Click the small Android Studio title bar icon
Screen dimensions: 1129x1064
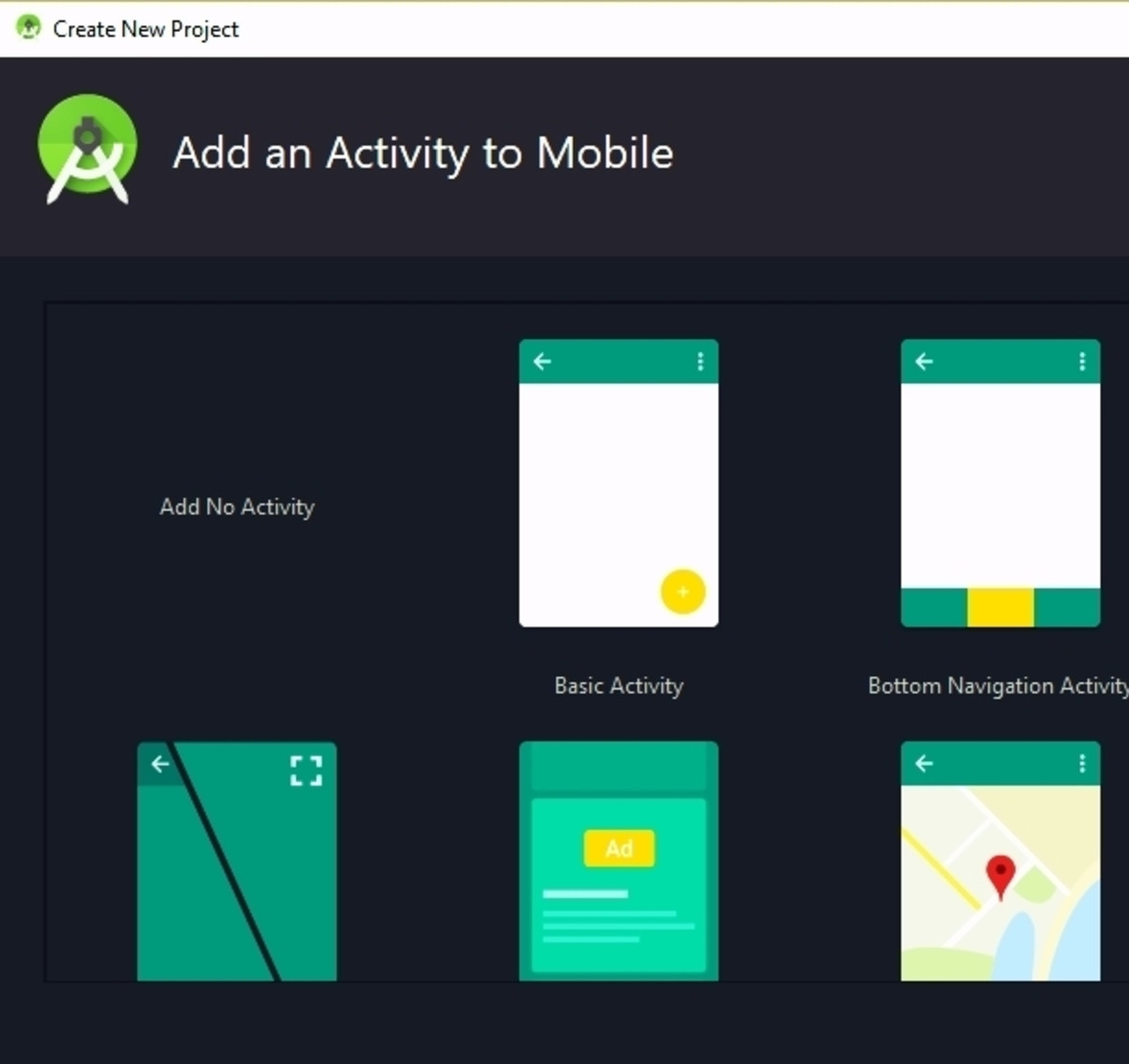29,27
